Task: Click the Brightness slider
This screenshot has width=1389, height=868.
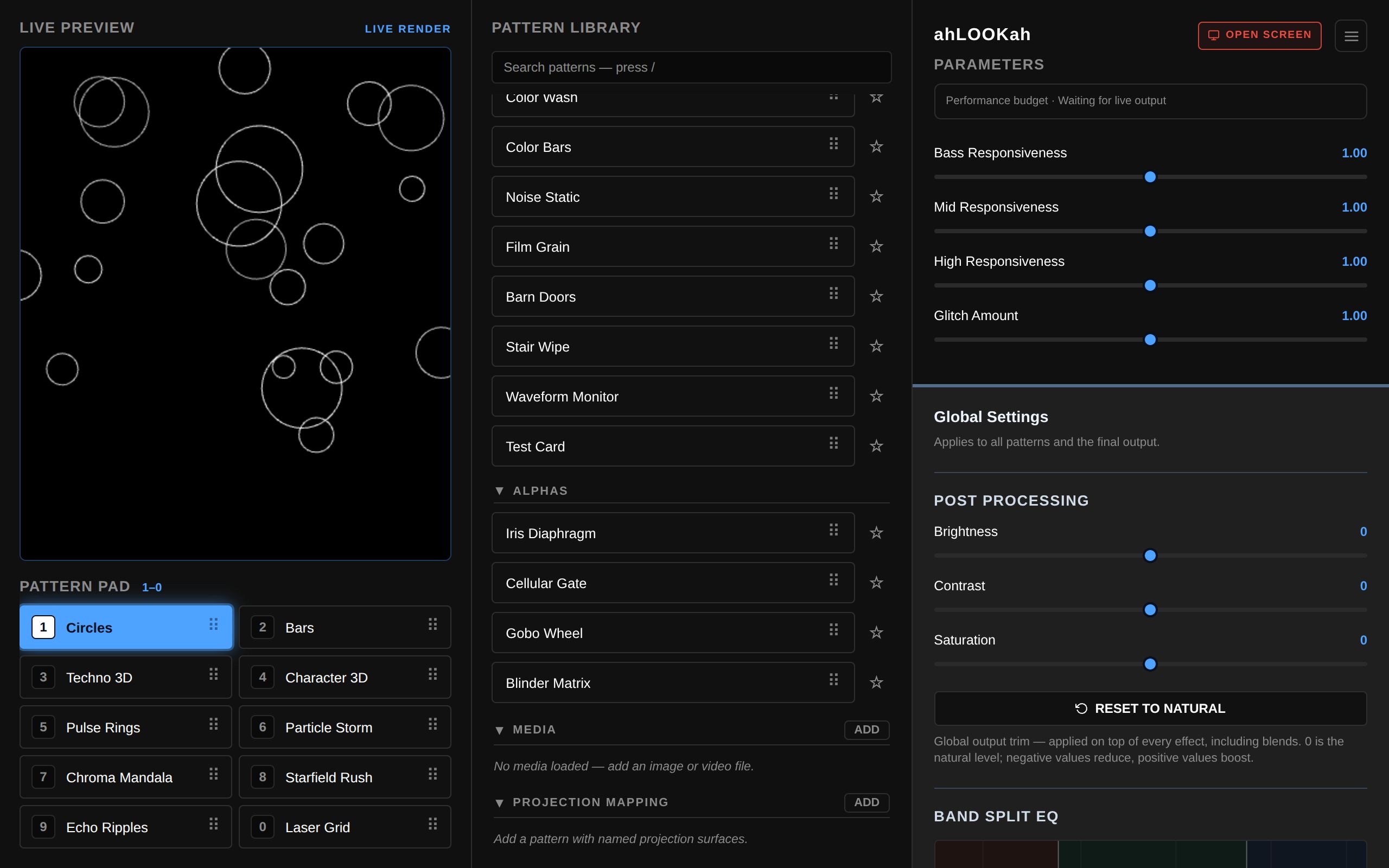Action: coord(1150,555)
